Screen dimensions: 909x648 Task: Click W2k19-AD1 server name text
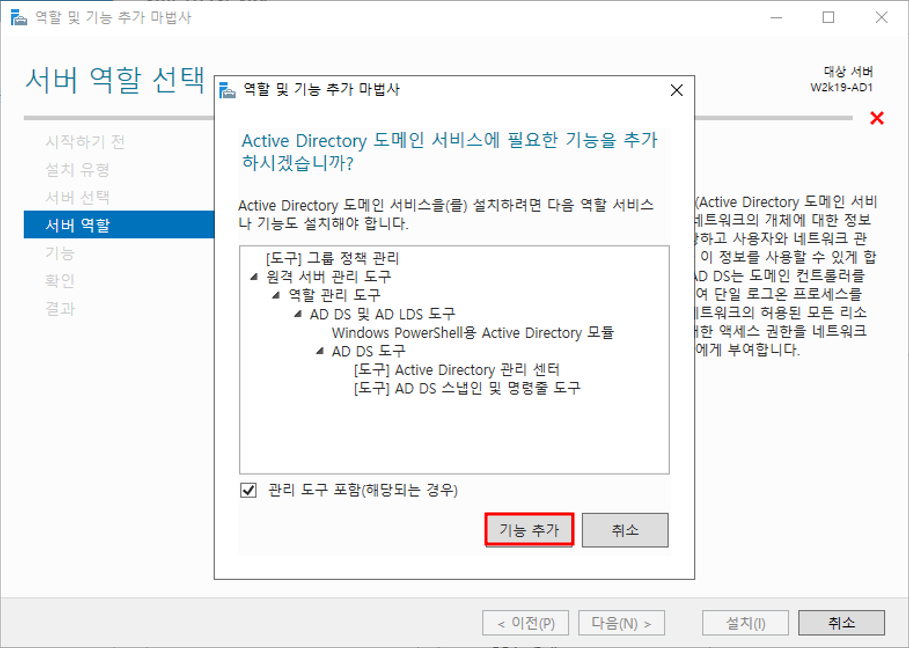[x=842, y=88]
